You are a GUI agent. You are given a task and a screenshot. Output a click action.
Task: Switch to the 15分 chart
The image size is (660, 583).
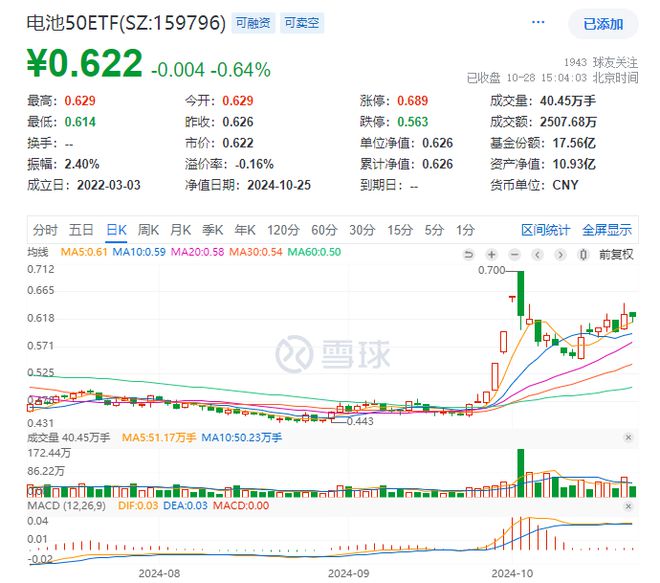click(x=400, y=230)
